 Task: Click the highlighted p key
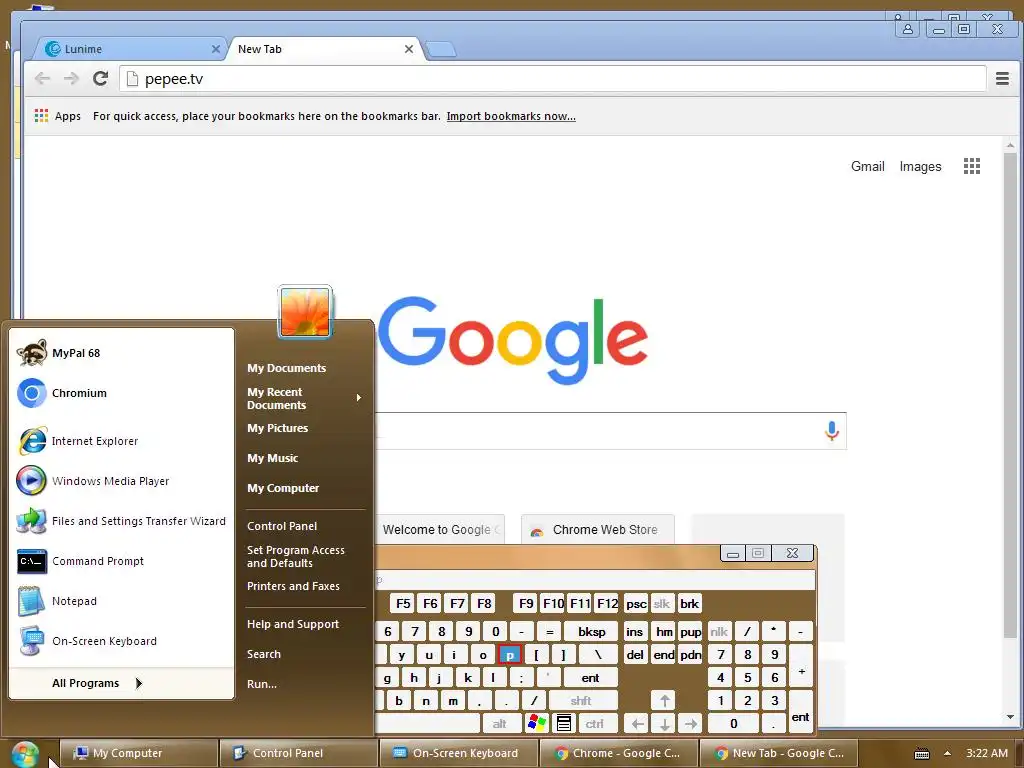coord(509,654)
